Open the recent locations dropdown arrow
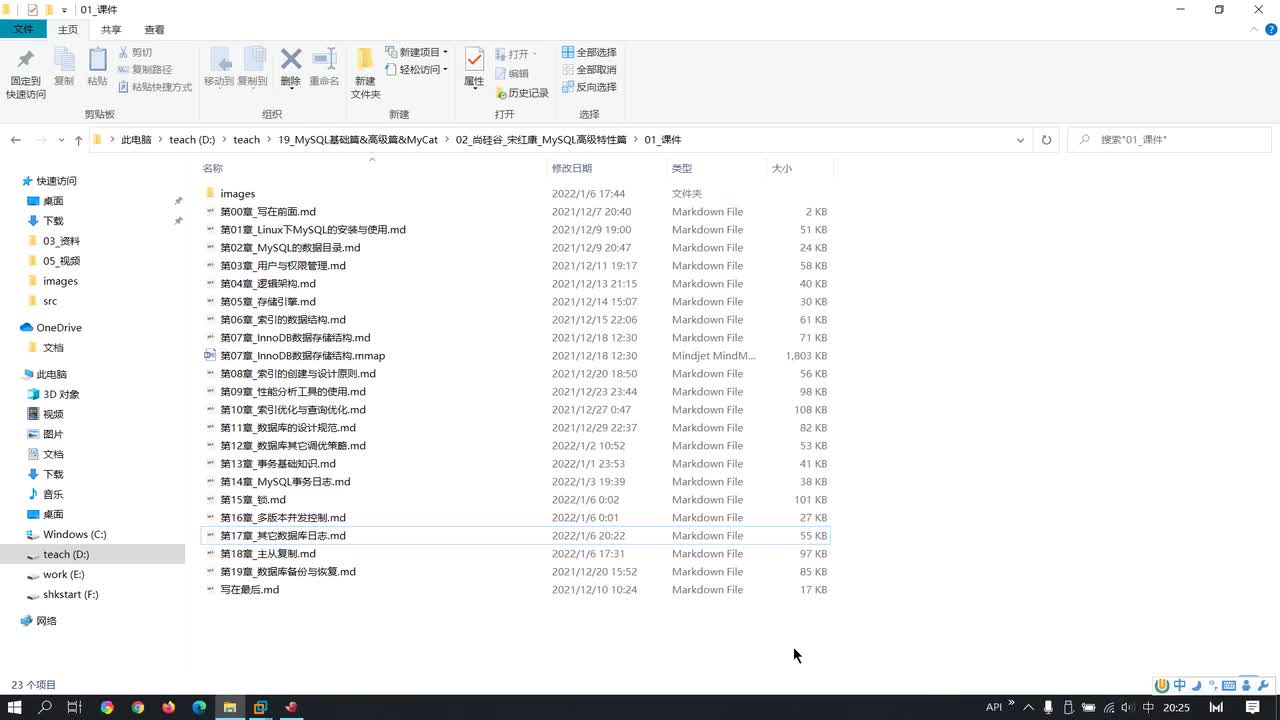1280x720 pixels. coord(60,140)
